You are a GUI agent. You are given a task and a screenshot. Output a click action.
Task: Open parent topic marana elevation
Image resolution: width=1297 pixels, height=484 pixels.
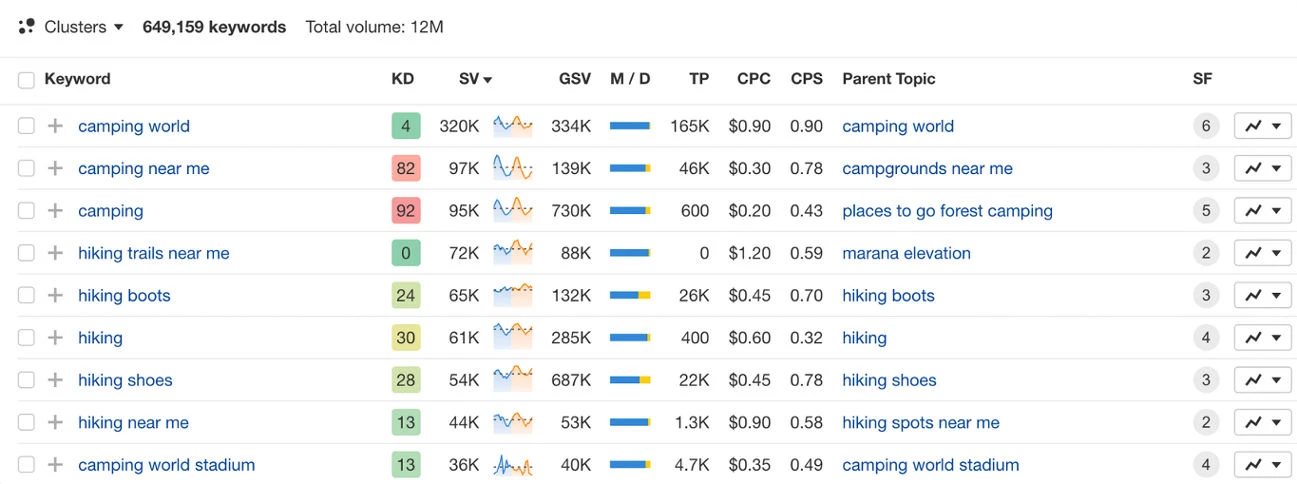[906, 253]
